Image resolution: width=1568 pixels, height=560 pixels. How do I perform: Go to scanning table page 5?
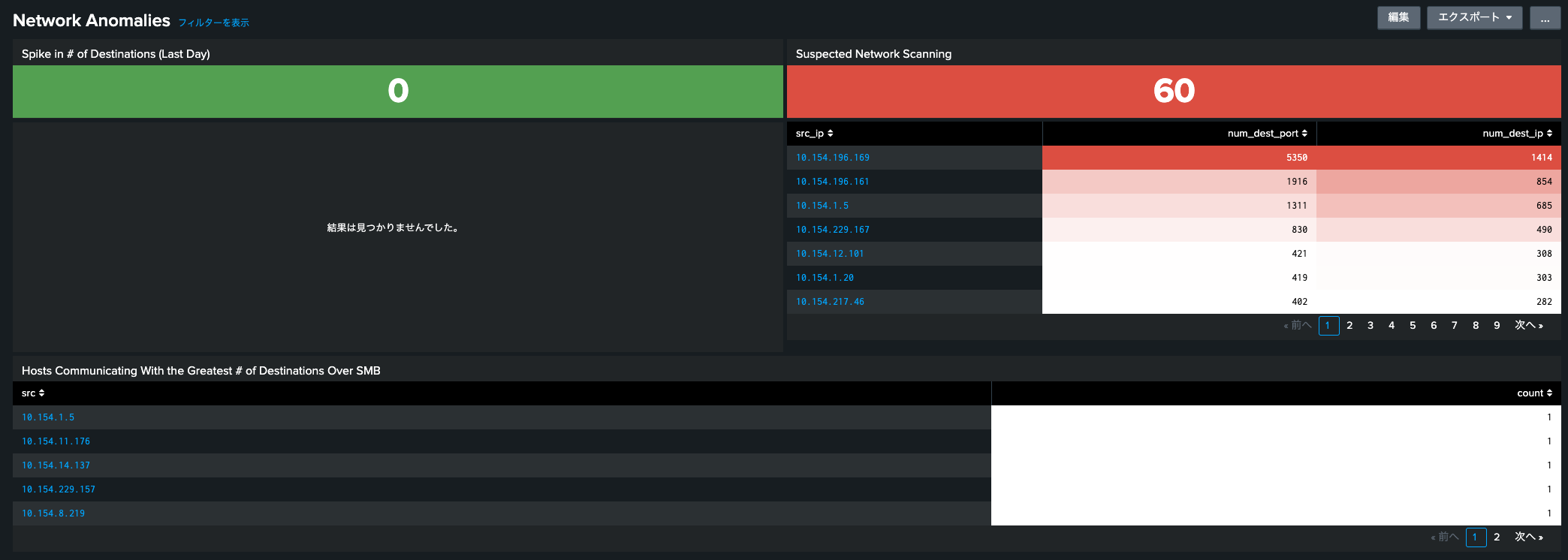coord(1413,326)
